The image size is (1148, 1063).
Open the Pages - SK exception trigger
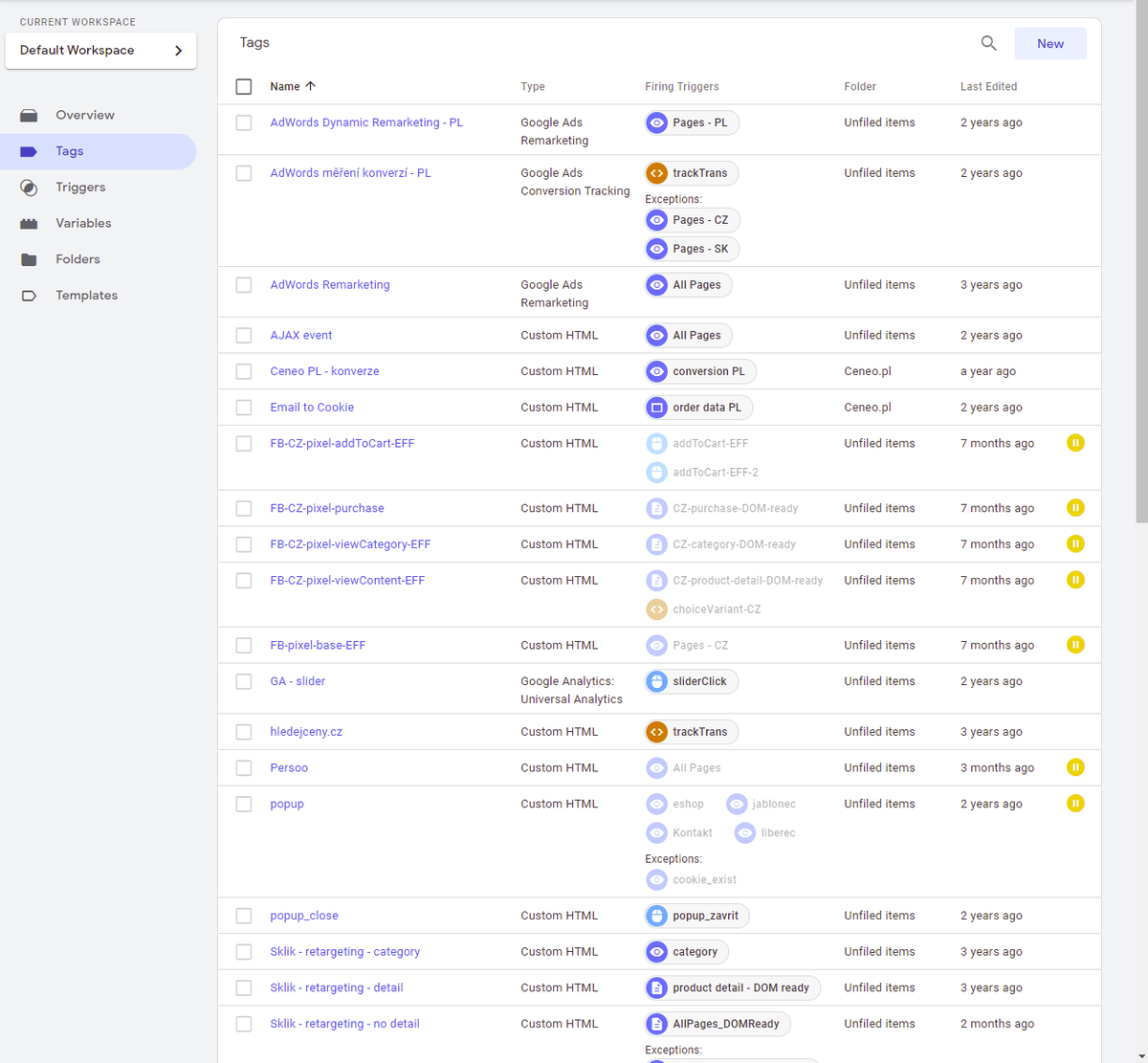tap(693, 249)
